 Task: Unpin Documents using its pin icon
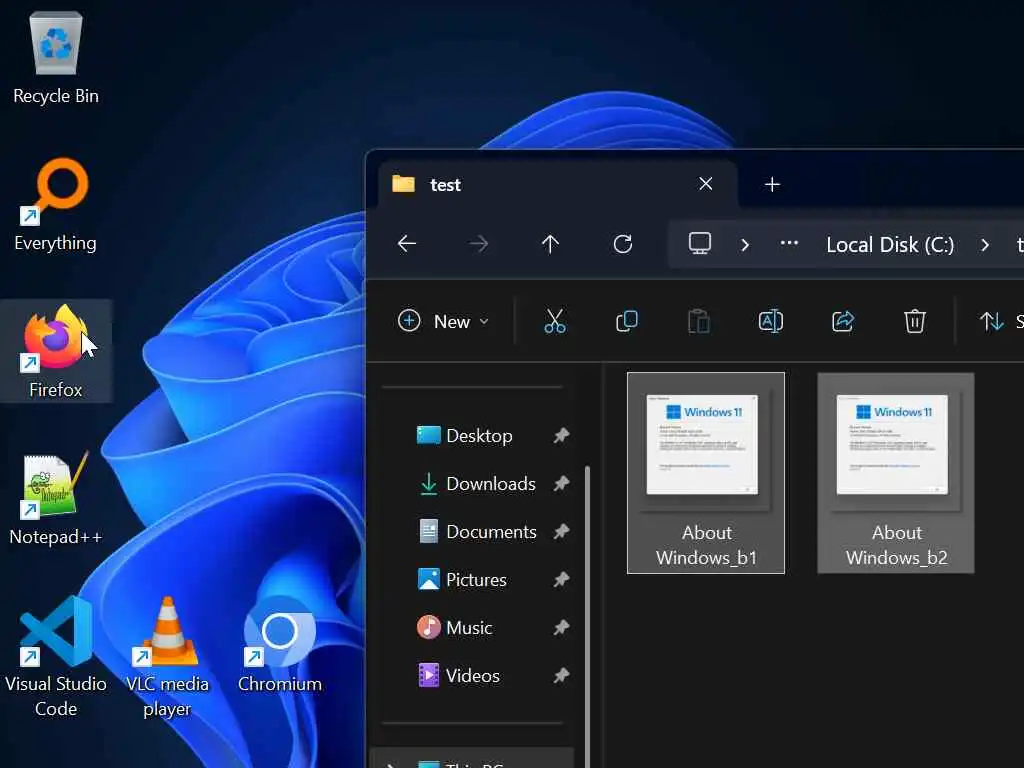click(x=562, y=532)
